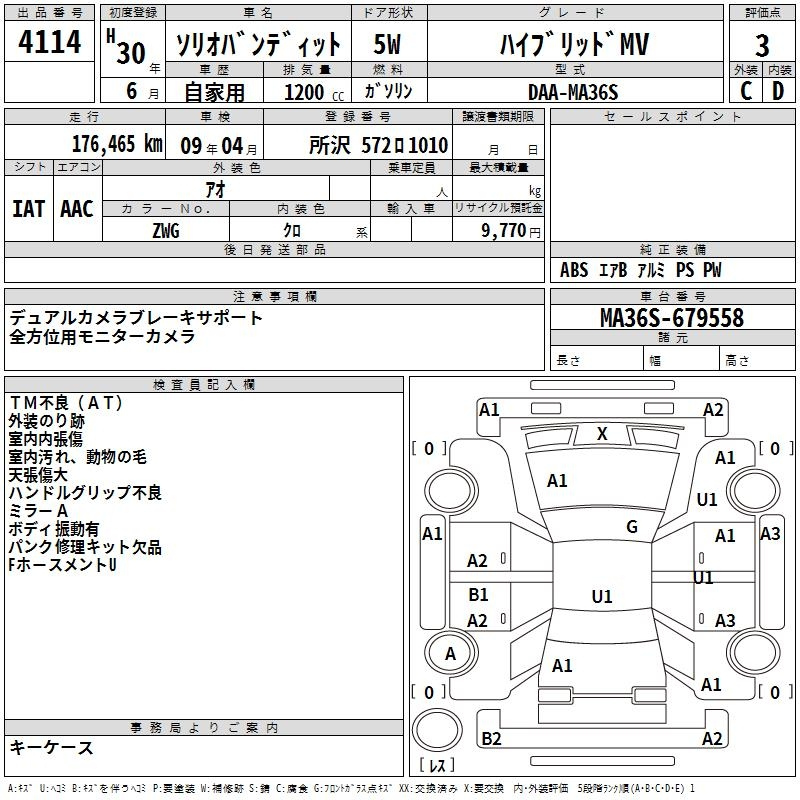The image size is (800, 800).
Task: Click the B1 damage mark on the diagram
Action: click(x=478, y=595)
